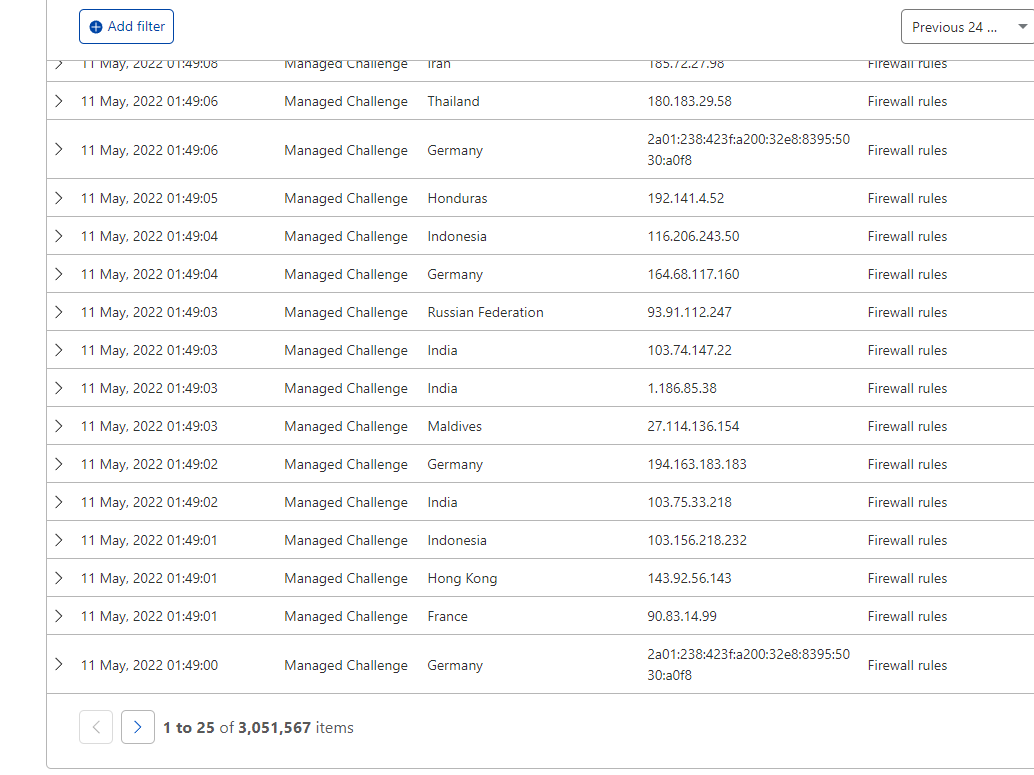Image resolution: width=1034 pixels, height=775 pixels.
Task: Click the disabled previous page arrow
Action: click(96, 727)
